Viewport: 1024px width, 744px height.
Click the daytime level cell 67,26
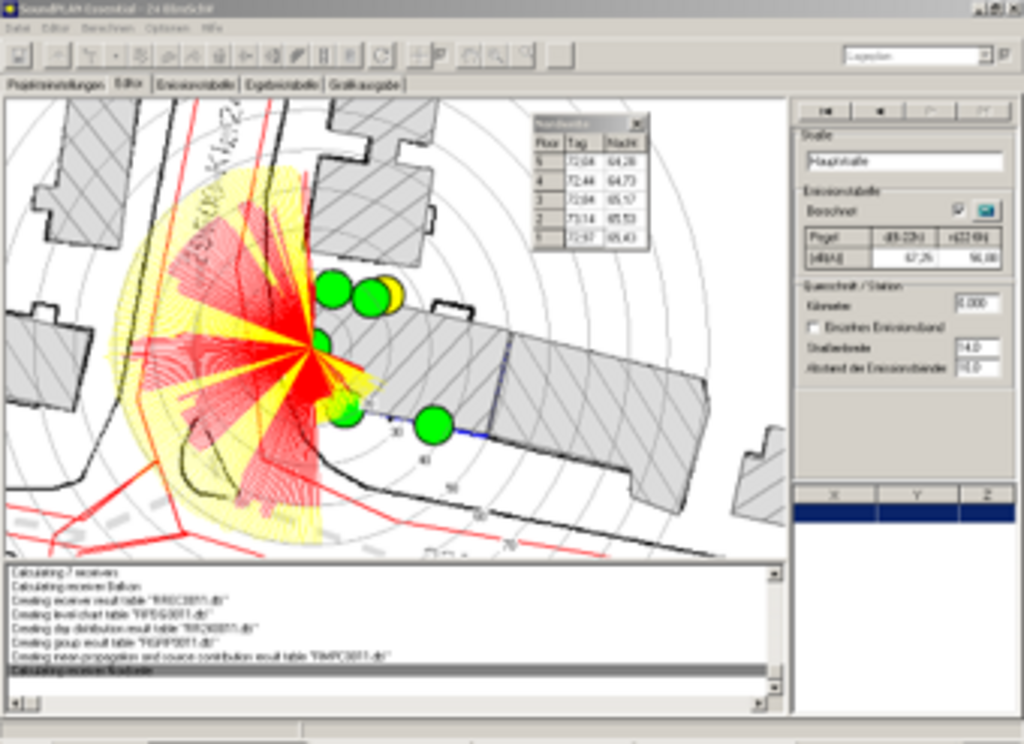click(904, 258)
